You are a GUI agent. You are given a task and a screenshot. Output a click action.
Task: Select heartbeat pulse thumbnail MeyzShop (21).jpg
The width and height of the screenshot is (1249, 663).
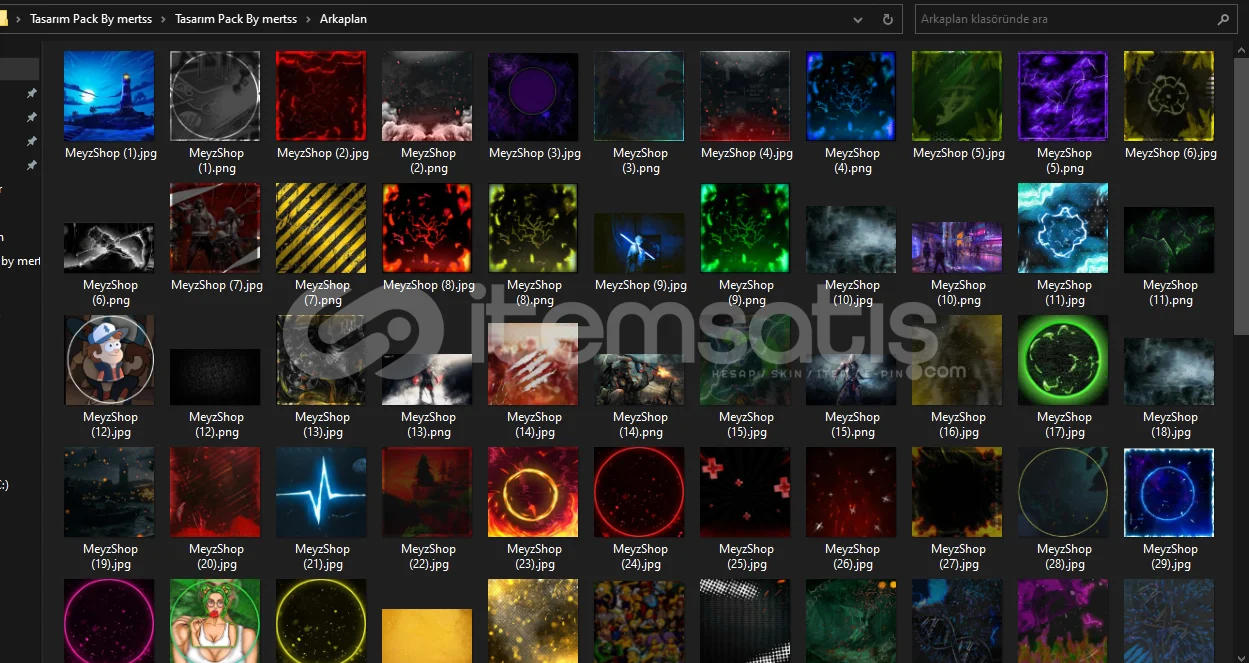(x=321, y=492)
